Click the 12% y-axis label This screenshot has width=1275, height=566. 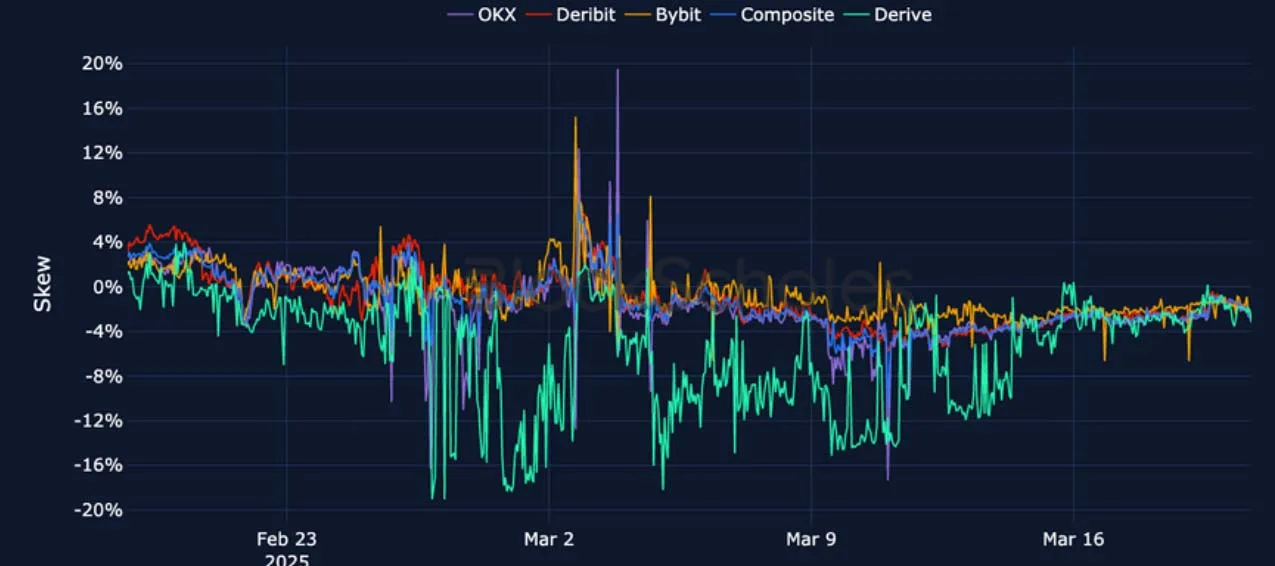102,153
